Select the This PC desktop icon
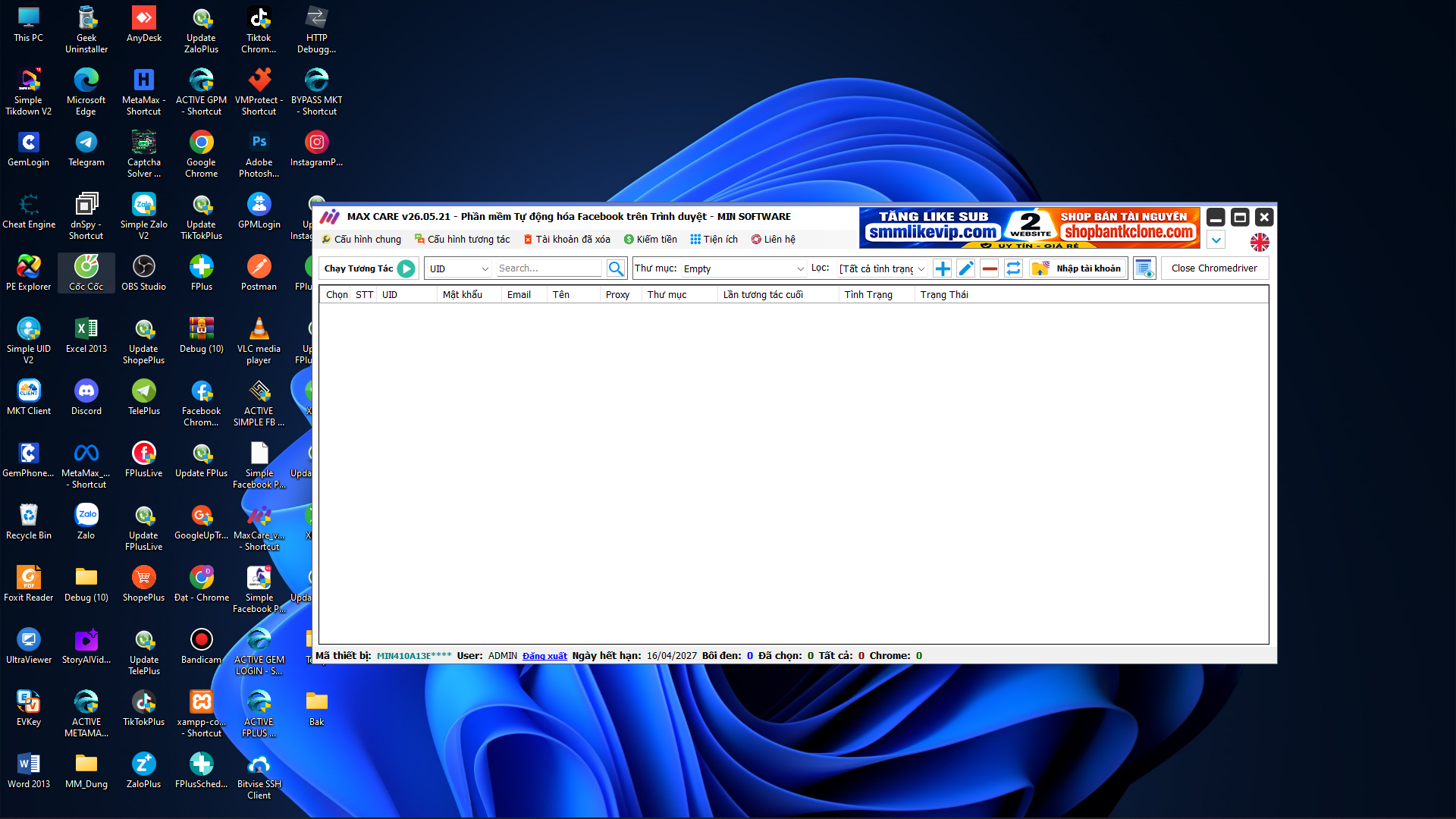Screen dimensions: 1456x819 [29, 24]
